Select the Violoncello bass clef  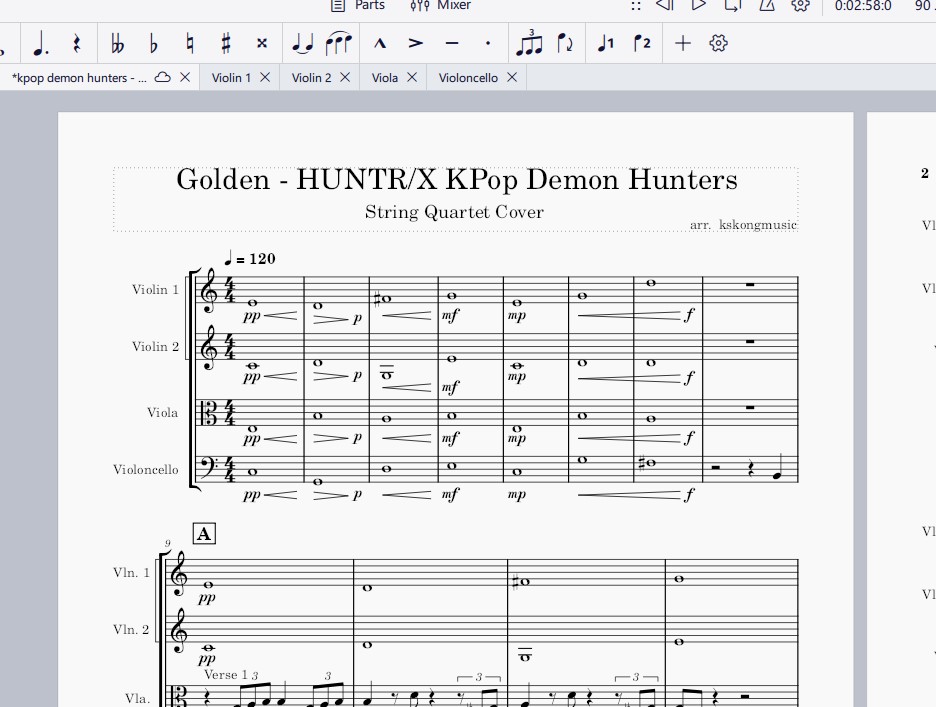click(x=210, y=468)
